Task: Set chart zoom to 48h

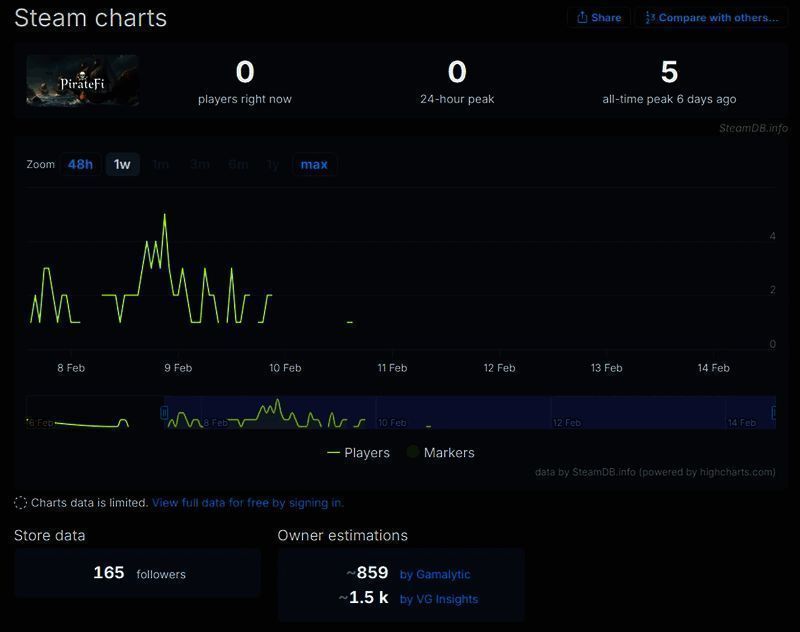Action: pos(80,164)
